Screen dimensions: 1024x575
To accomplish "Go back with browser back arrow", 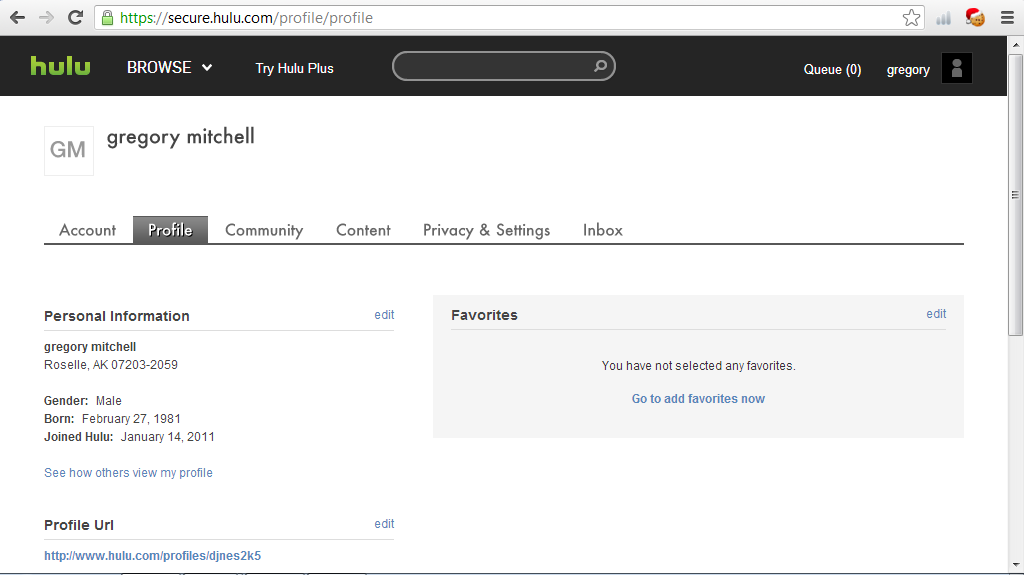I will [x=18, y=18].
